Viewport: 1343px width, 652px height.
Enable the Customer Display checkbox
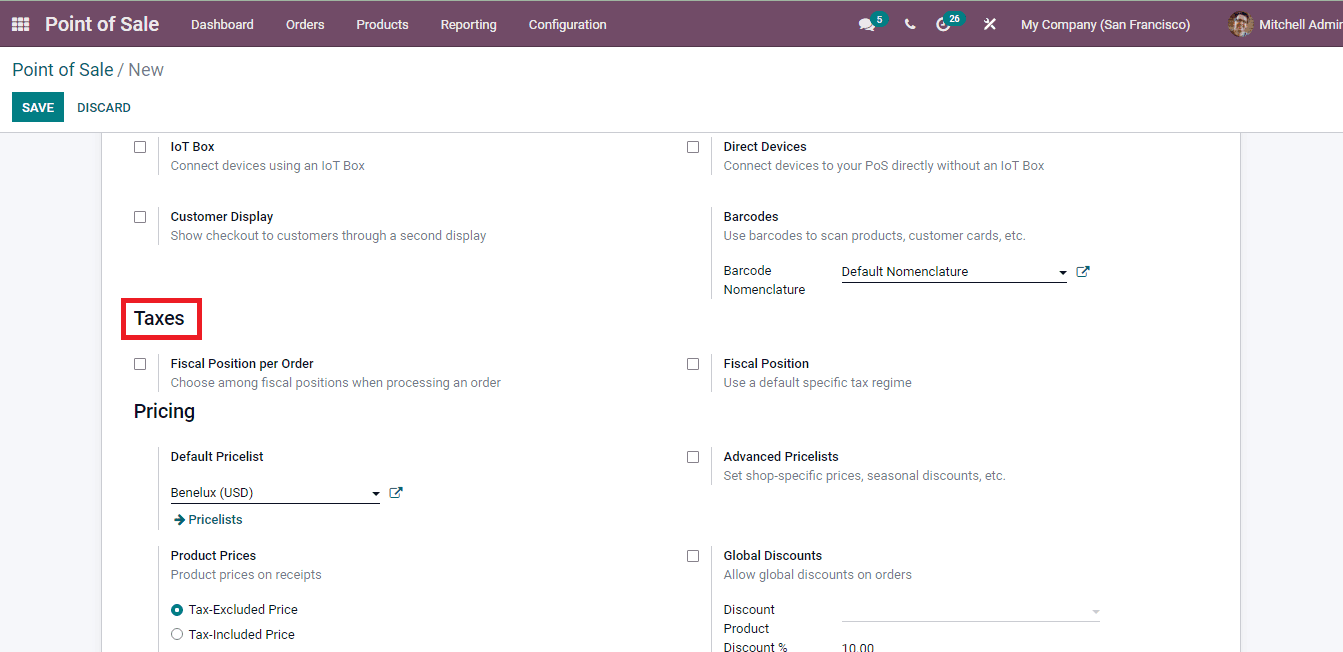pyautogui.click(x=140, y=216)
